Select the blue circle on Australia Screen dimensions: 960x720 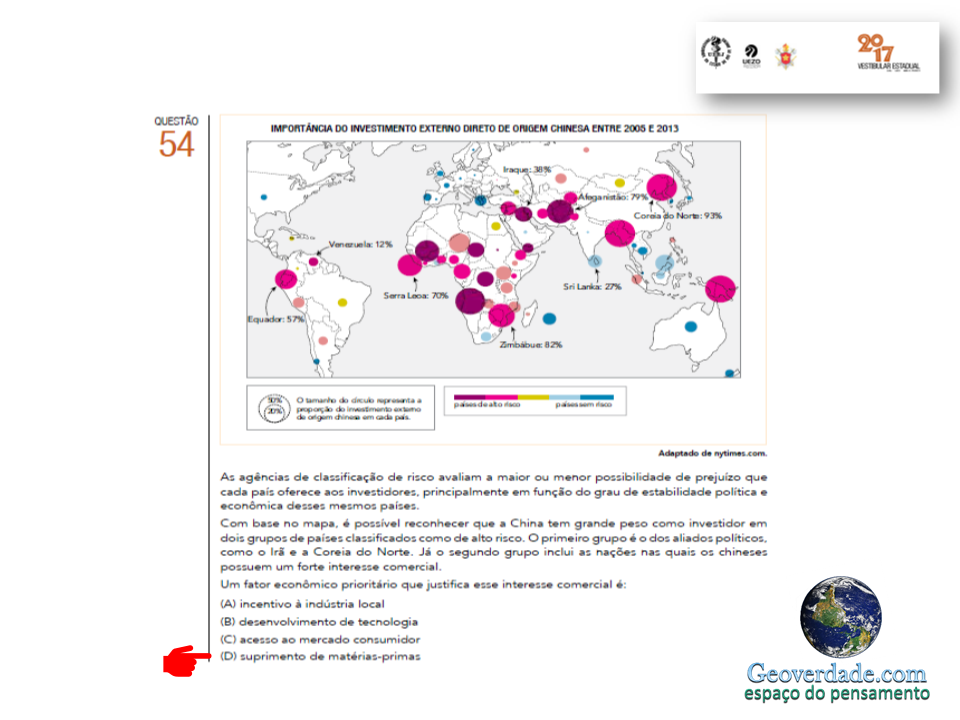691,326
